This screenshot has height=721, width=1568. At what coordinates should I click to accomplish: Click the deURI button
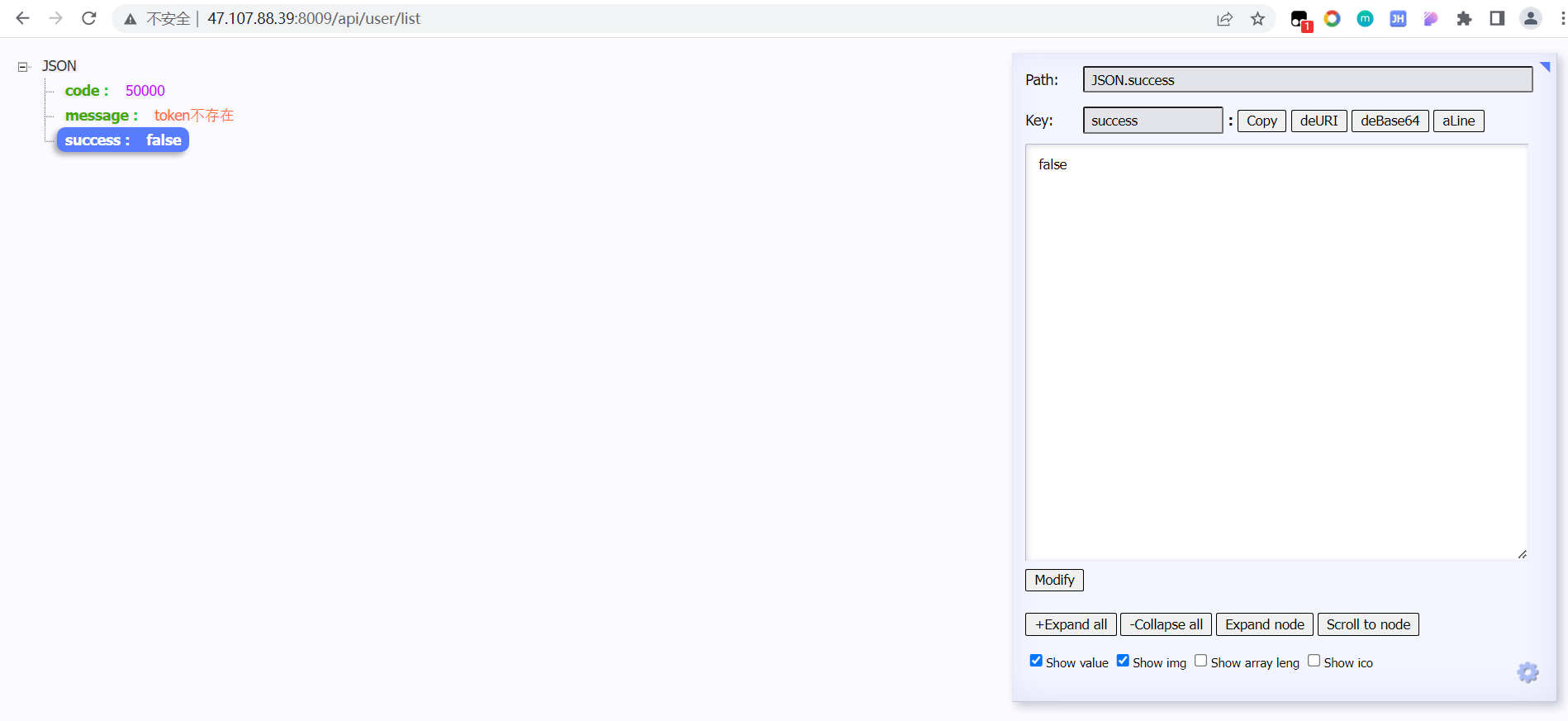click(x=1319, y=121)
